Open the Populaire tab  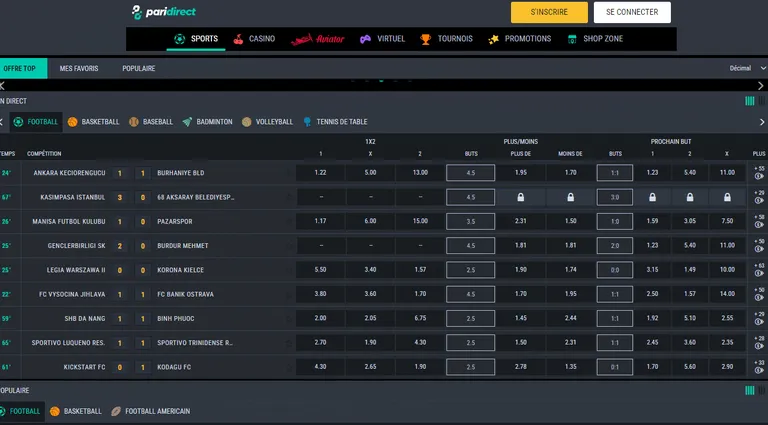point(138,68)
